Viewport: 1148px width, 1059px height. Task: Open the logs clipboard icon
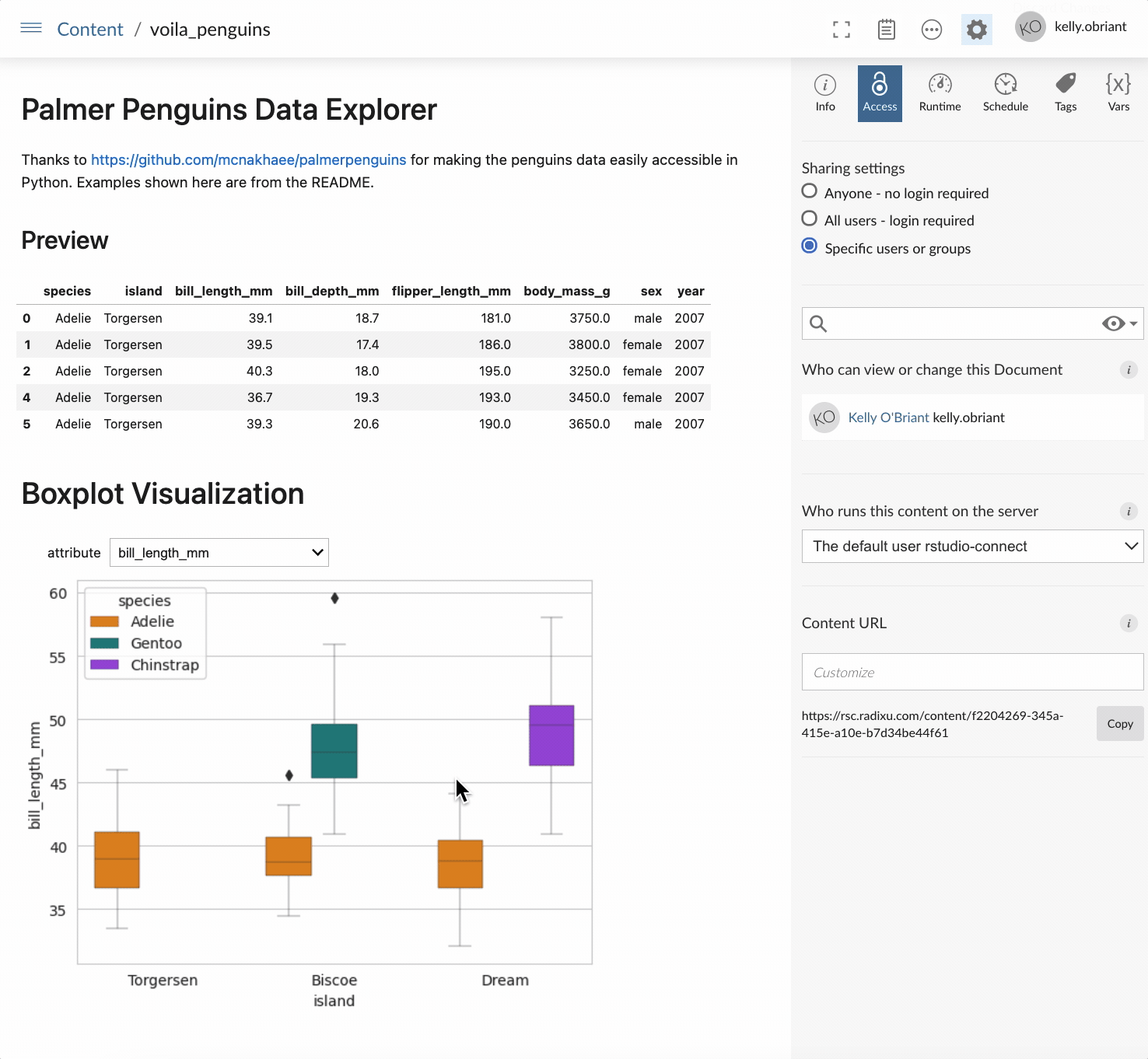click(x=886, y=30)
